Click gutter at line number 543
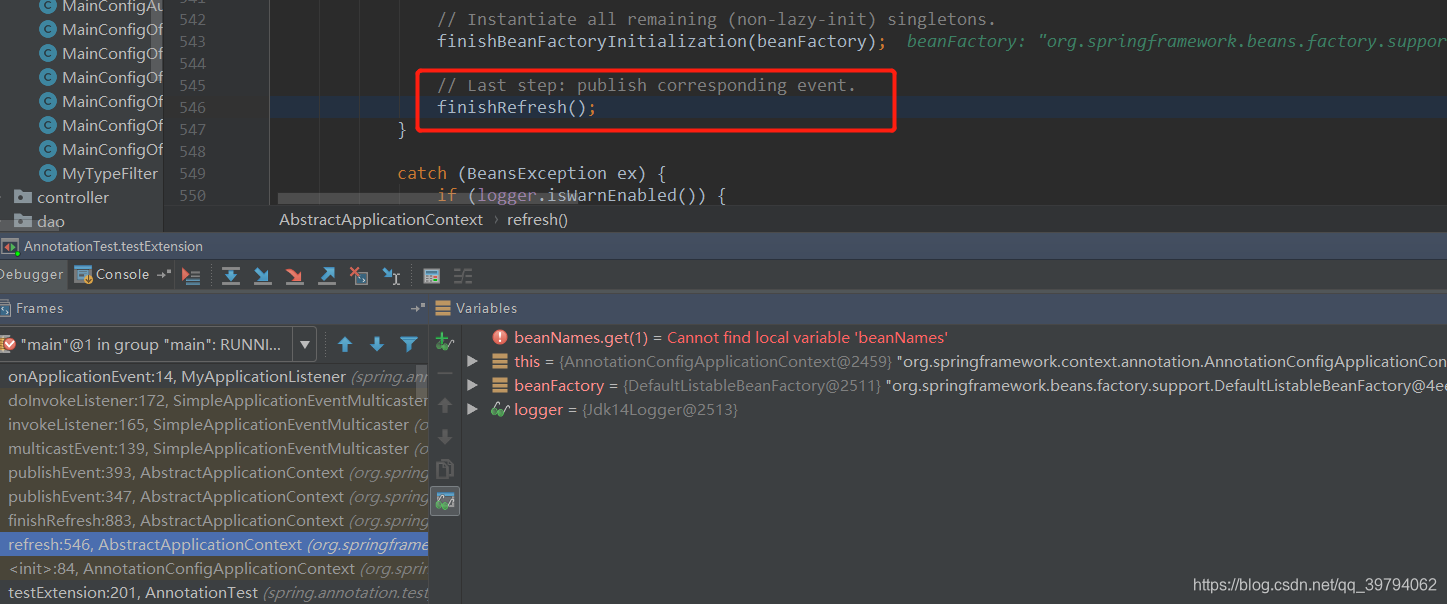This screenshot has width=1447, height=604. coord(192,42)
